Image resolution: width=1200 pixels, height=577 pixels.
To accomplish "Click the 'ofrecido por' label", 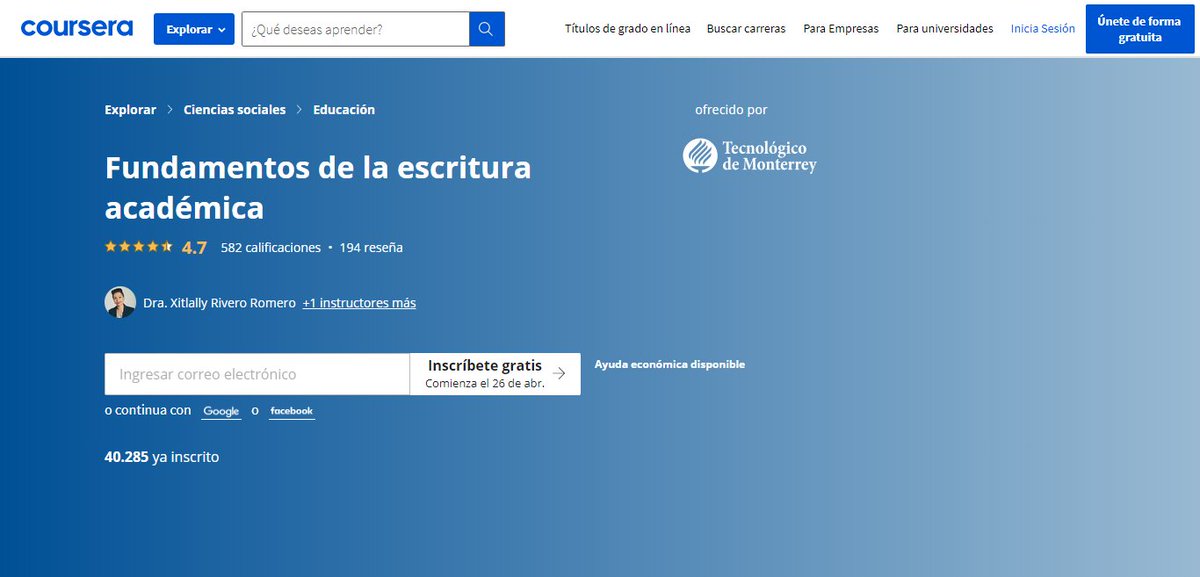I will click(x=731, y=110).
